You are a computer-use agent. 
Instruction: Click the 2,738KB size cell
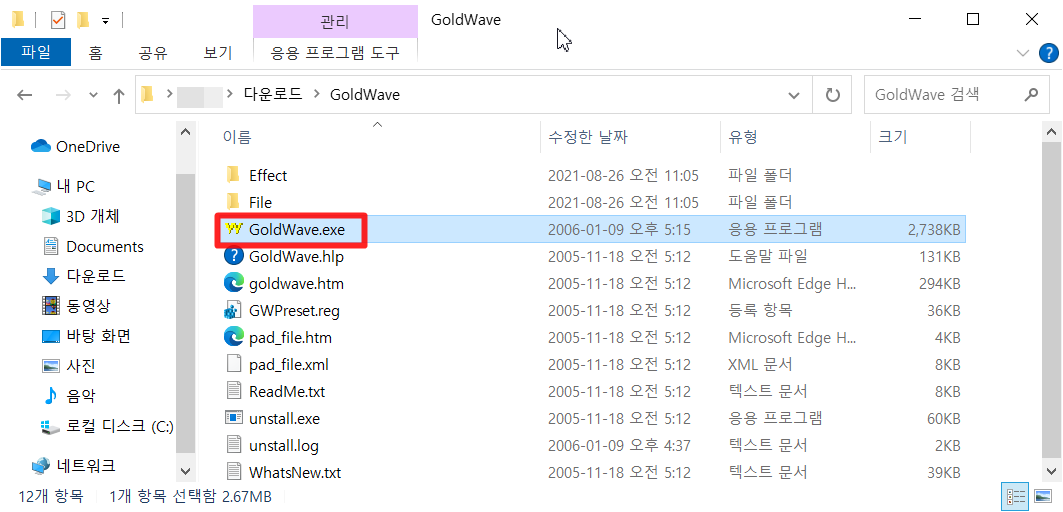(934, 230)
